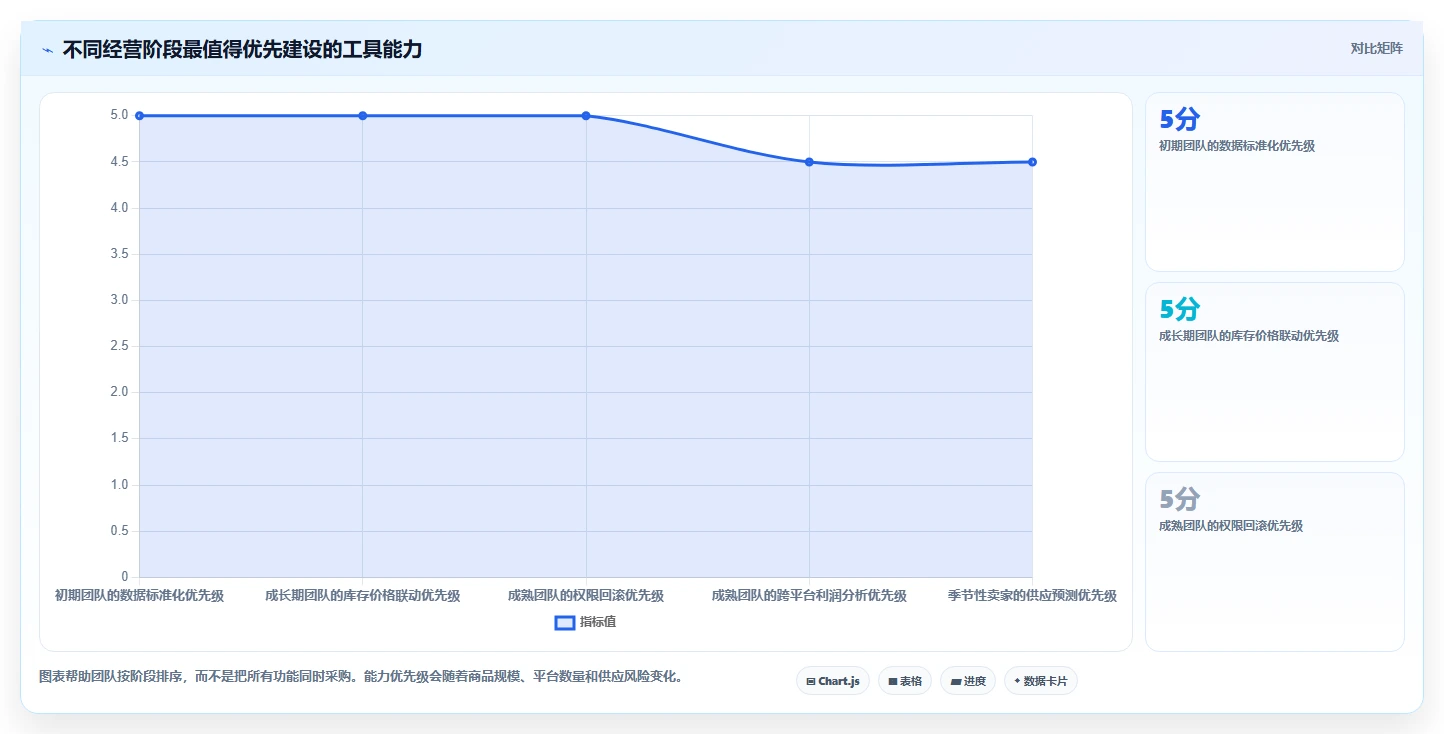Click the chart icon beside the panel title
The height and width of the screenshot is (734, 1444).
coord(47,50)
